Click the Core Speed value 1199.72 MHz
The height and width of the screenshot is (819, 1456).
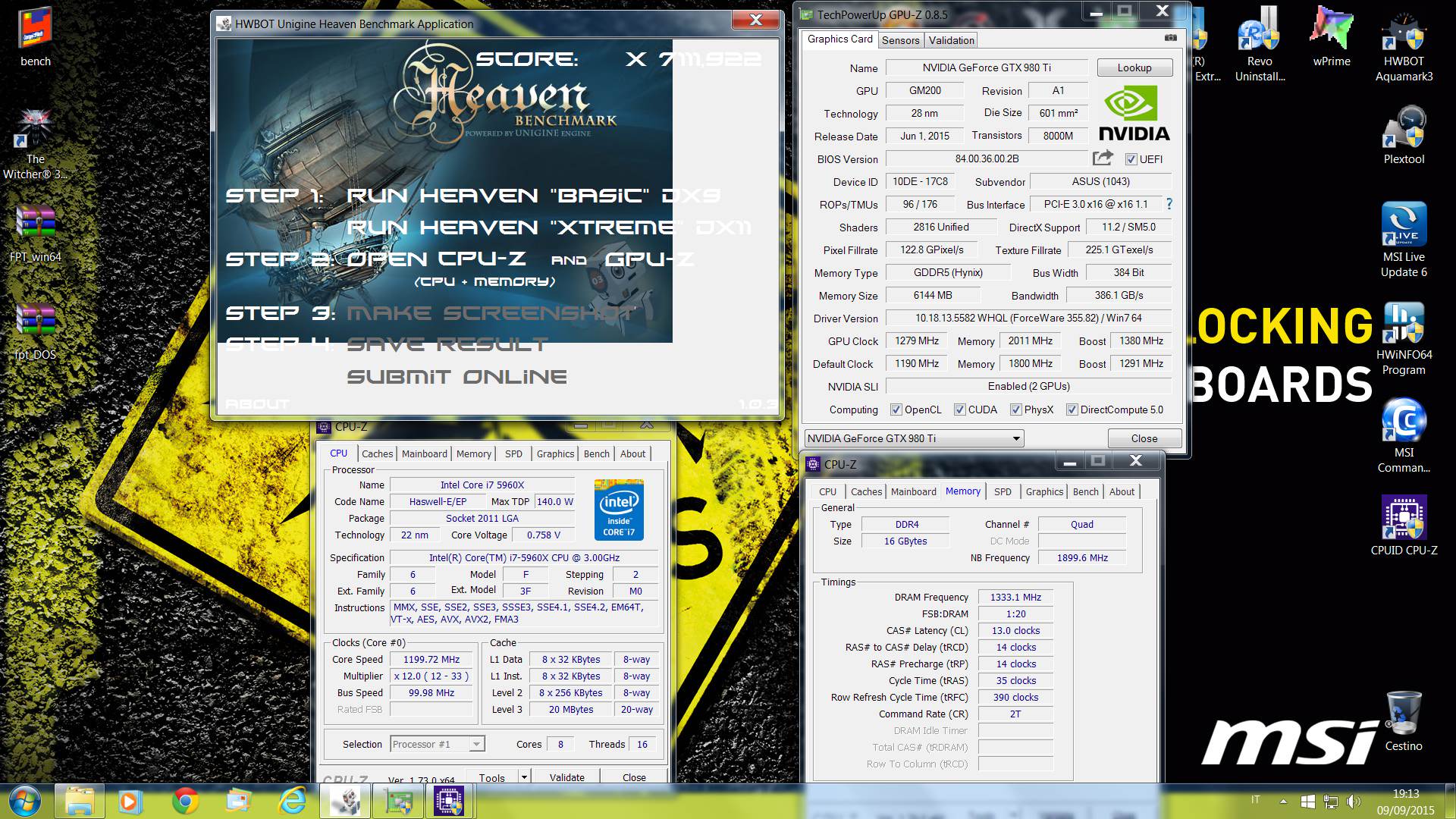coord(431,659)
